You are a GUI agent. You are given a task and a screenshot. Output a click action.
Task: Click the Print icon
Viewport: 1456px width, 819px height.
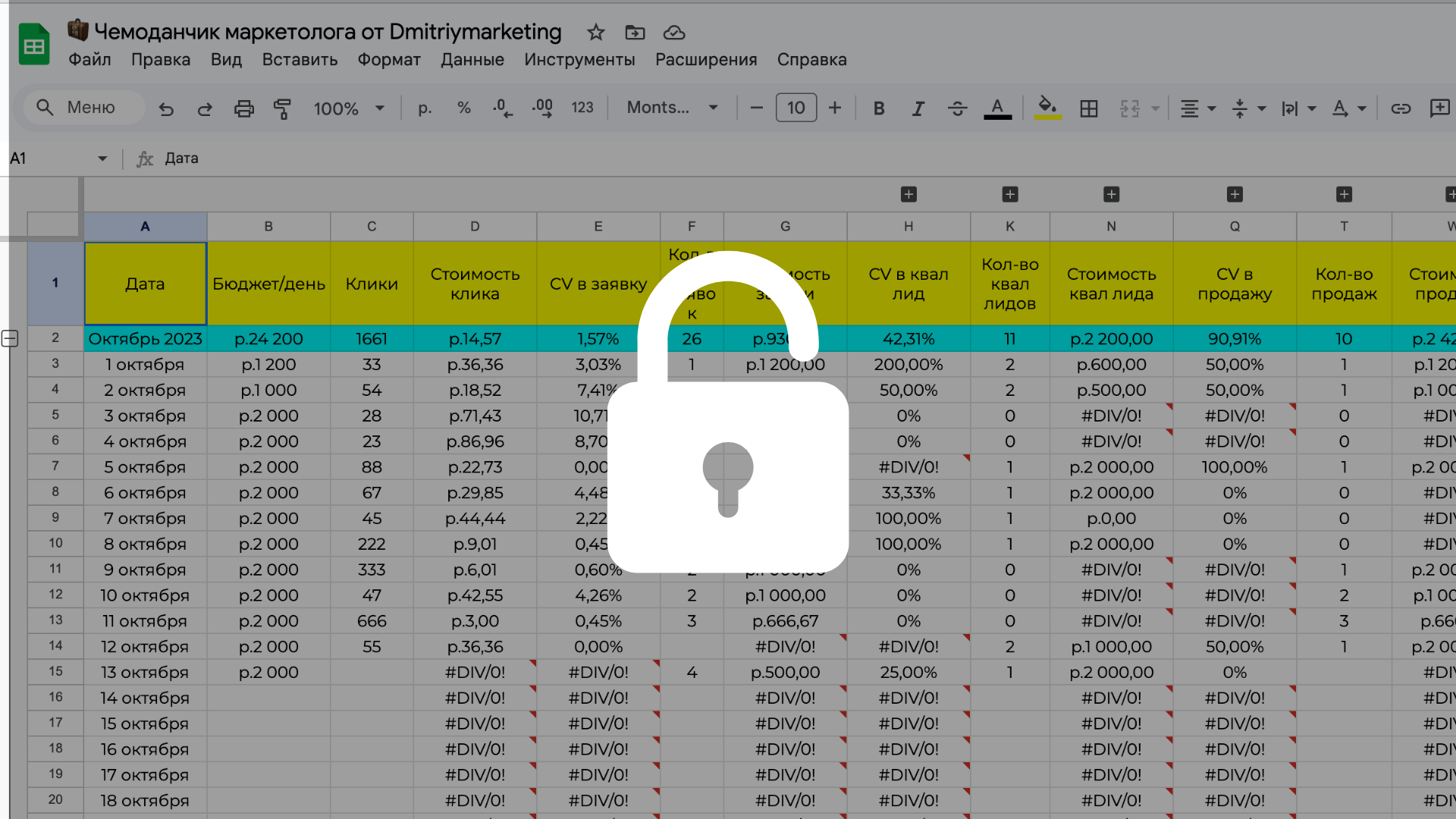click(x=243, y=108)
